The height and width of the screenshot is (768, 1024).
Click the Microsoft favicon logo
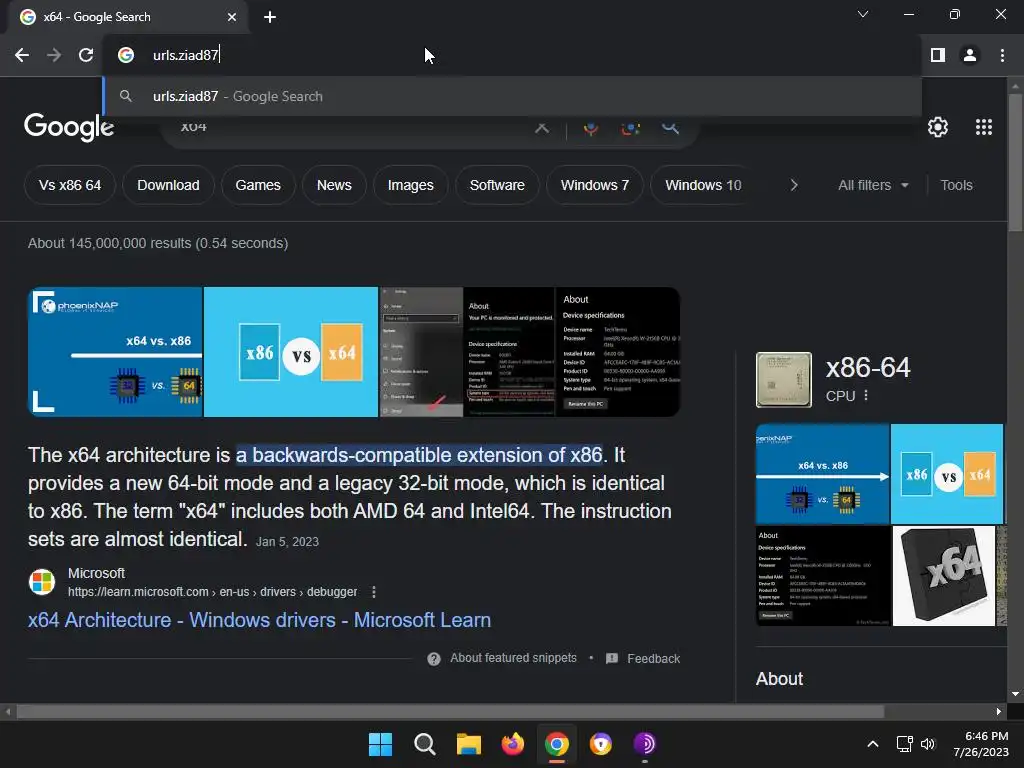click(x=42, y=582)
